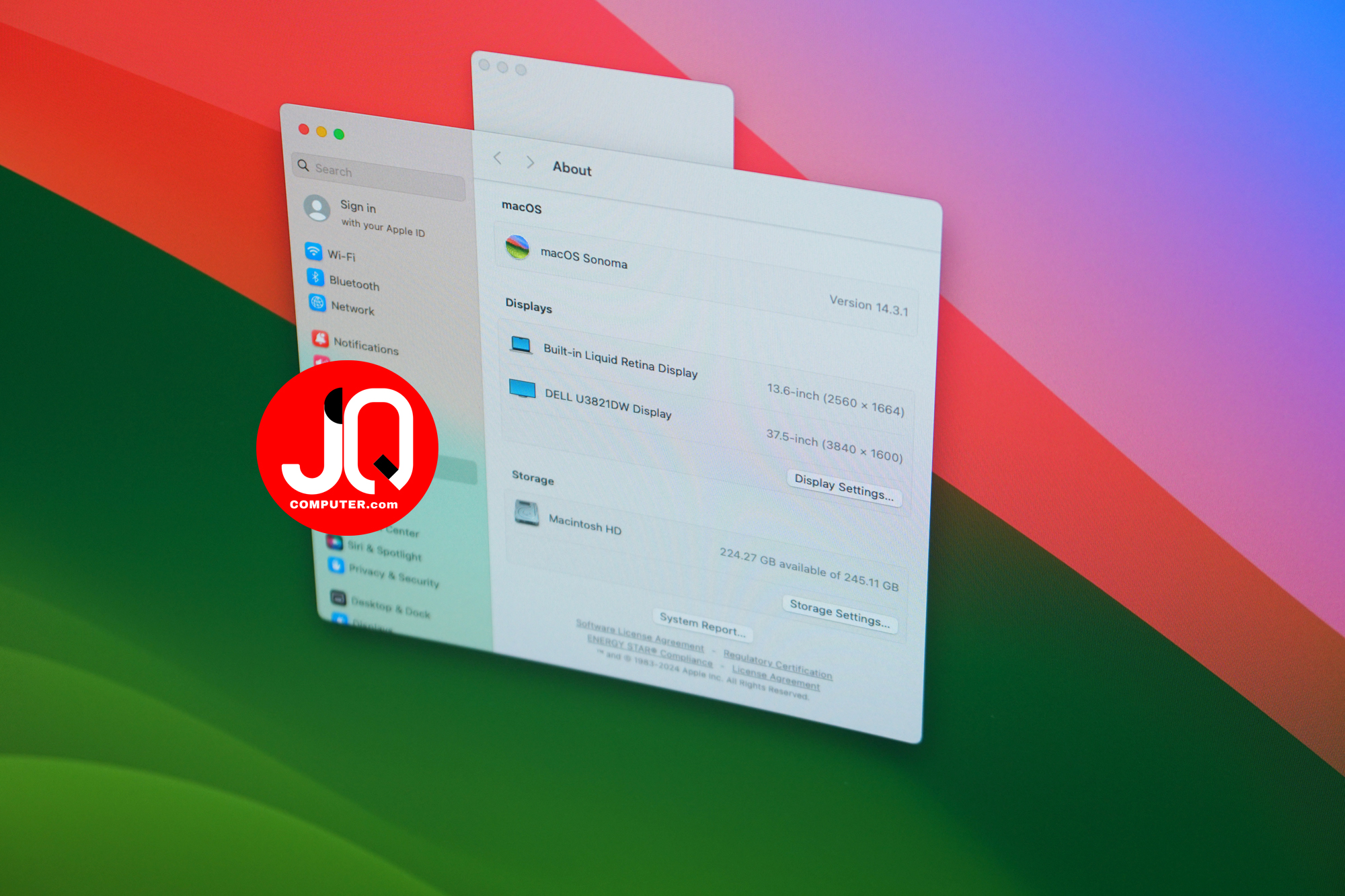Click the Bluetooth icon in sidebar
The image size is (1345, 896).
click(x=315, y=277)
